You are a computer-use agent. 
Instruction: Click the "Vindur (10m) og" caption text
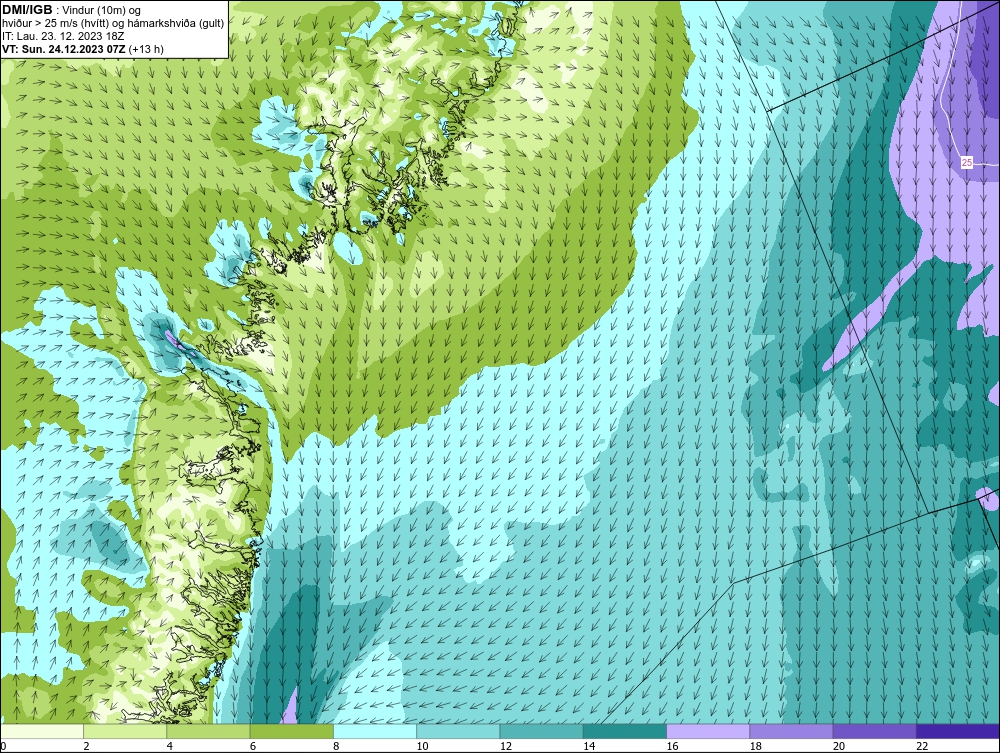coord(103,11)
